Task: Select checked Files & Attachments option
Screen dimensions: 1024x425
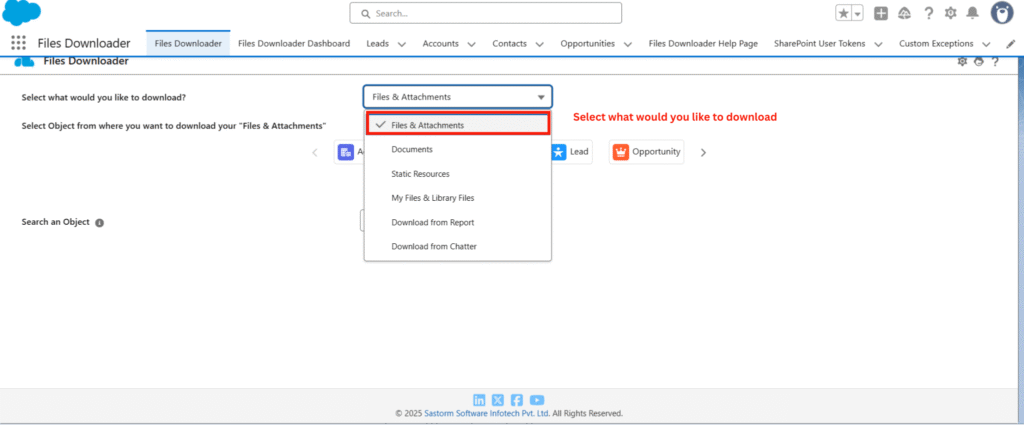Action: pos(458,124)
